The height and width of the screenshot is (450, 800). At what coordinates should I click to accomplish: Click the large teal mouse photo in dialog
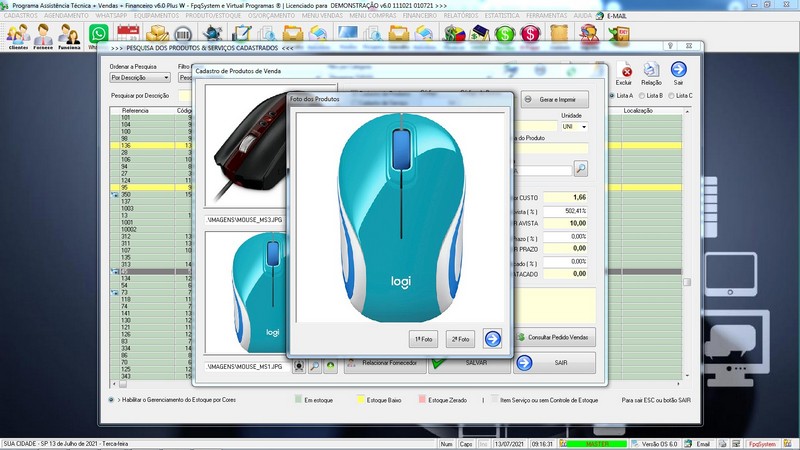(x=400, y=217)
